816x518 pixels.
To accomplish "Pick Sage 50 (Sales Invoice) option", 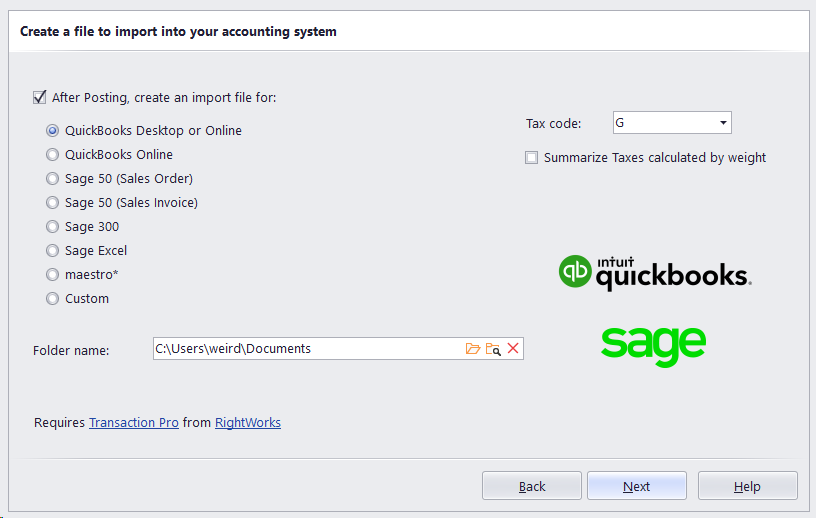I will click(53, 203).
